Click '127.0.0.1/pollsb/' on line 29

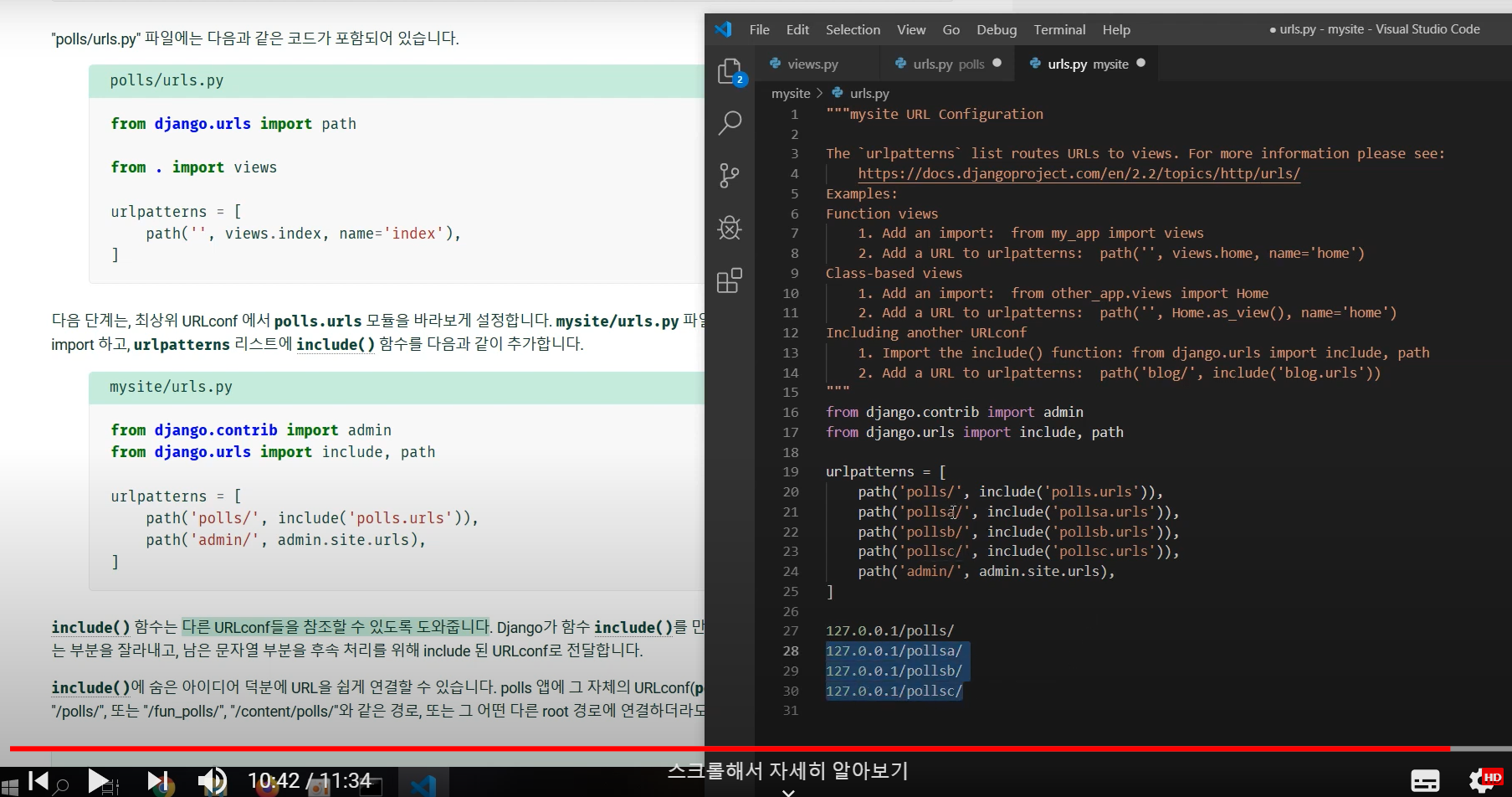tap(894, 671)
